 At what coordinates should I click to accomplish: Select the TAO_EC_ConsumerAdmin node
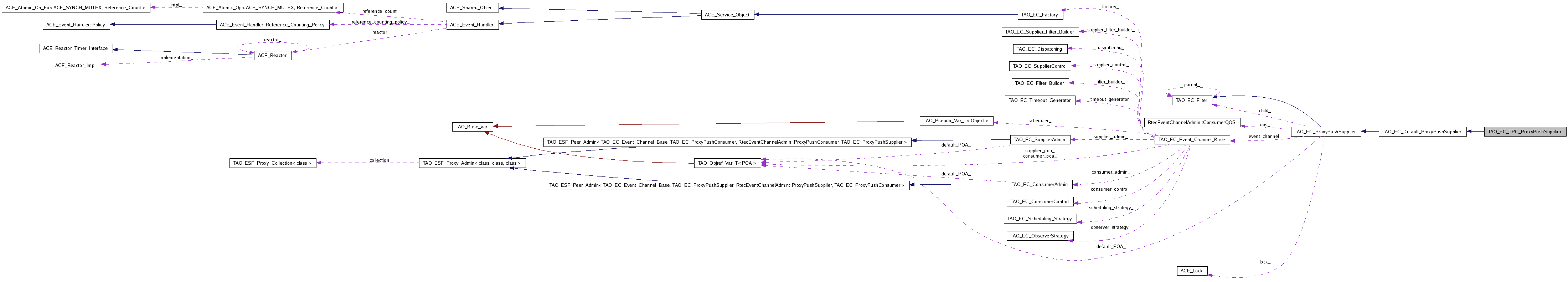click(1039, 184)
